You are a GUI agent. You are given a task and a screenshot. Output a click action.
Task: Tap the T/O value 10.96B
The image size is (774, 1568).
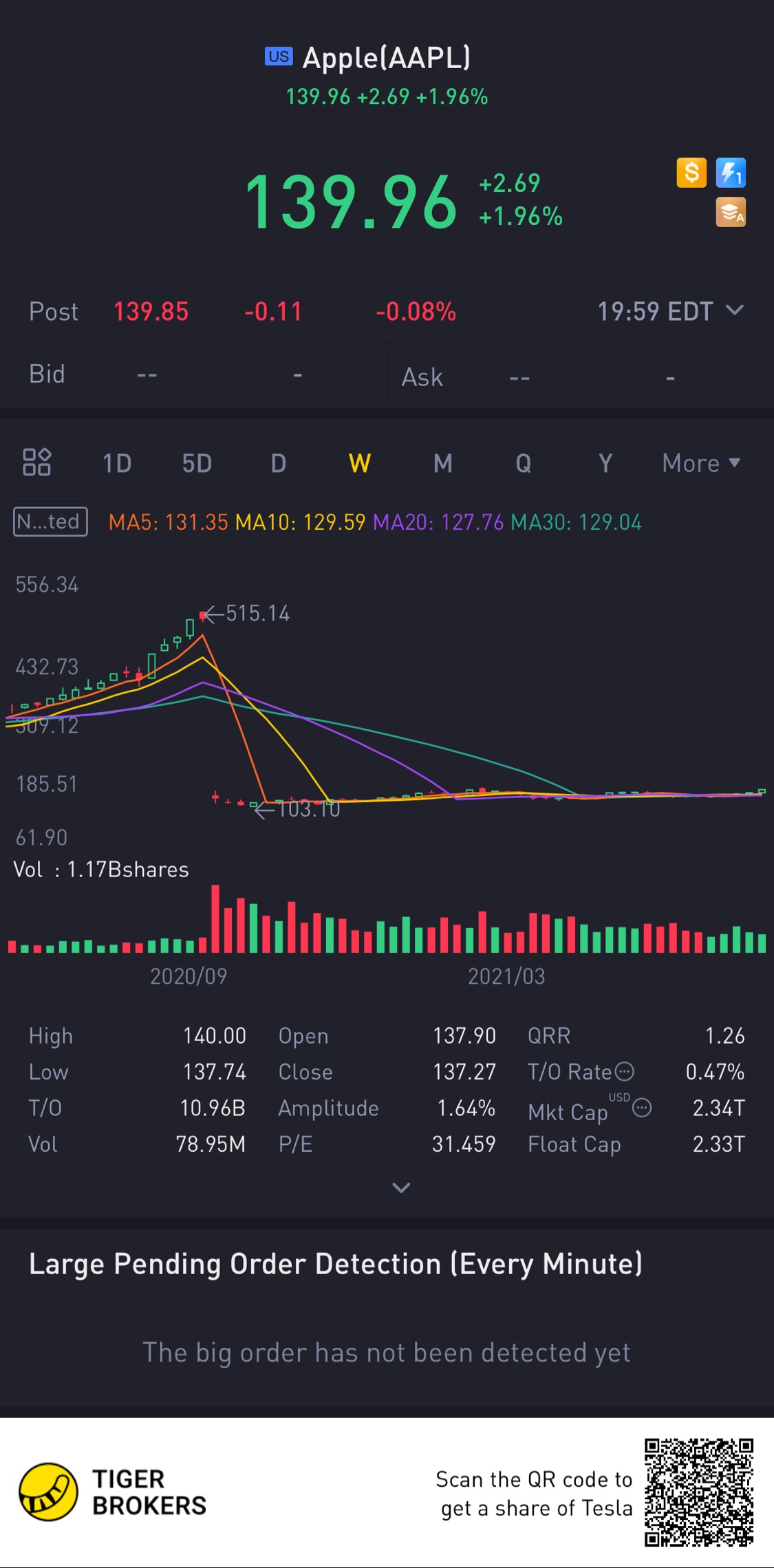(213, 1108)
